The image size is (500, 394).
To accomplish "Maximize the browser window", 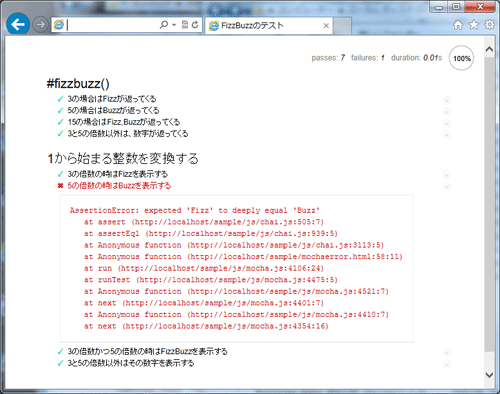I will [x=456, y=7].
